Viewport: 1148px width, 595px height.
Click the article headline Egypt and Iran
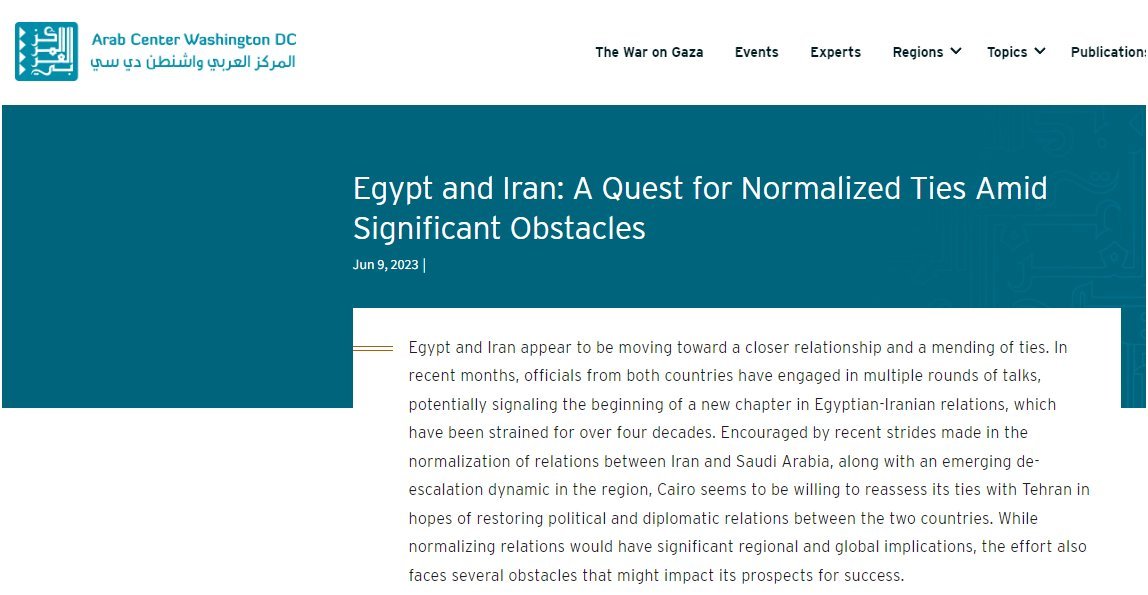coord(700,208)
